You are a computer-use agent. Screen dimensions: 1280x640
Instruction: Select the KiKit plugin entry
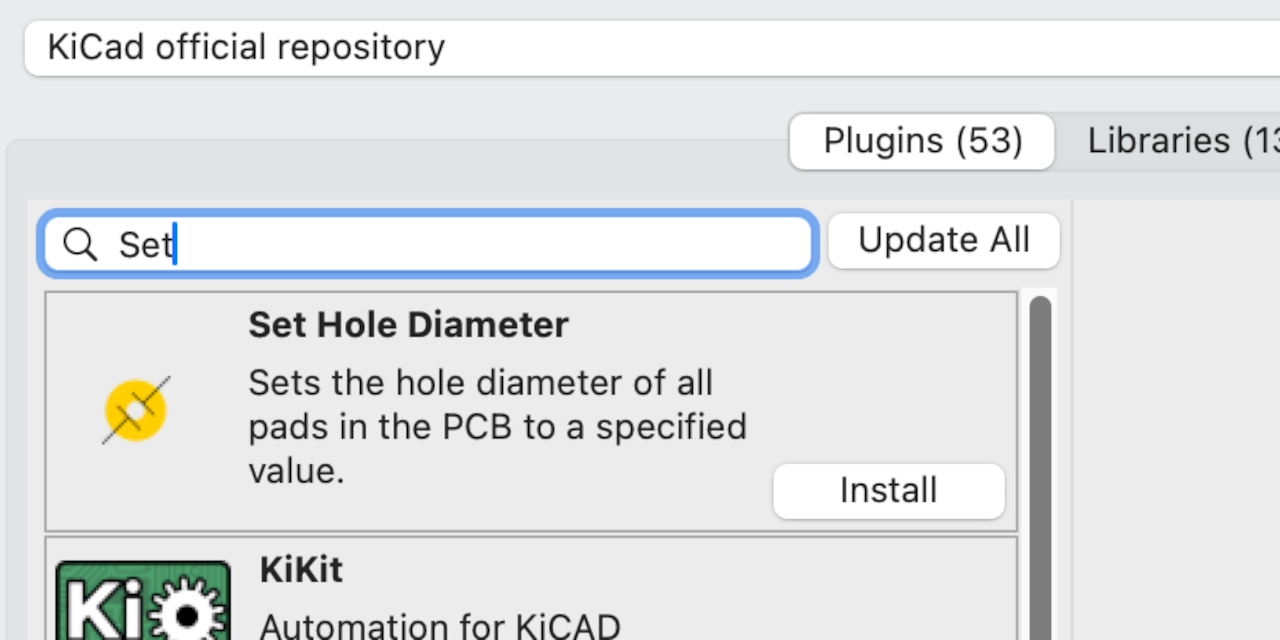(530, 590)
